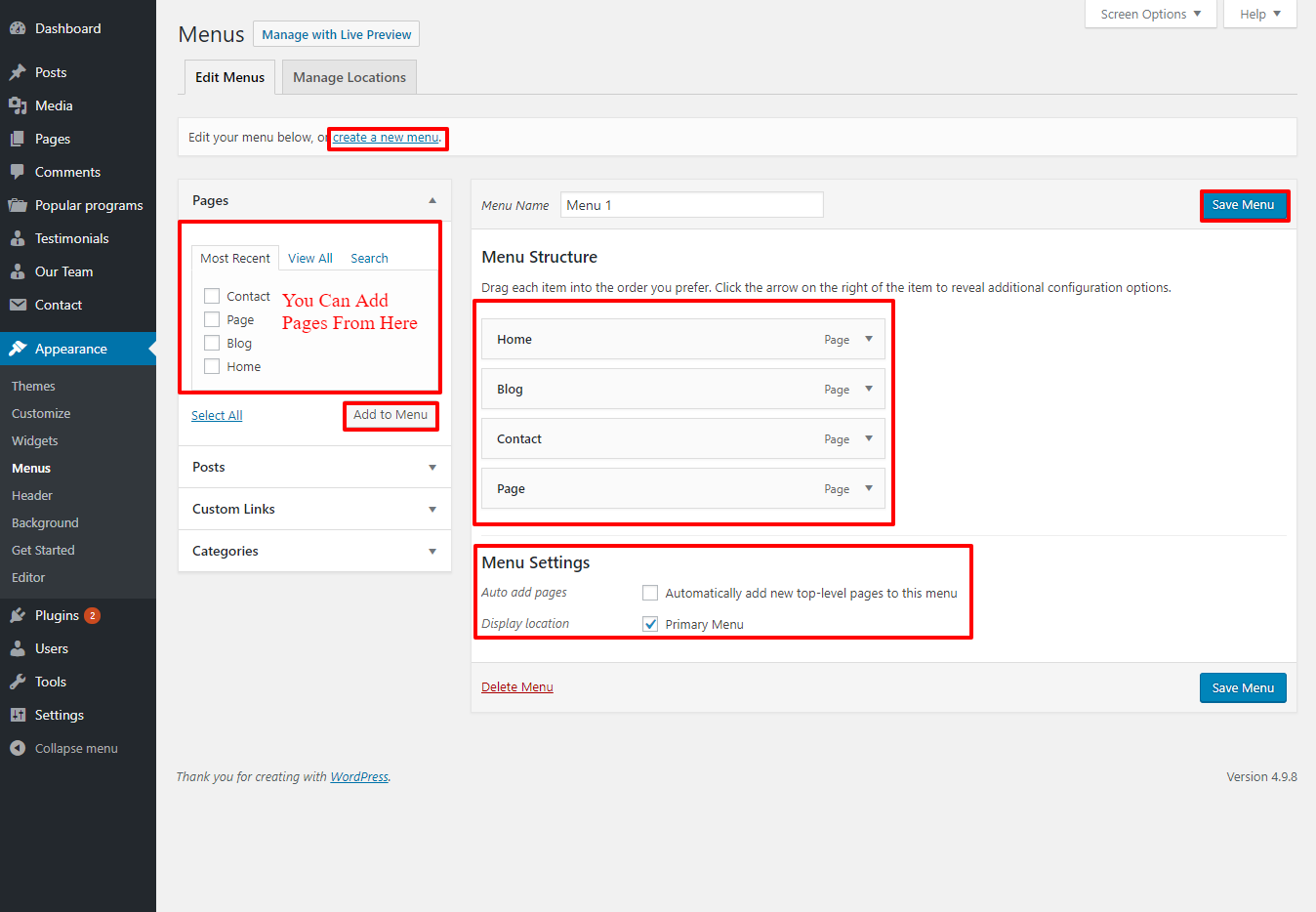Viewport: 1316px width, 912px height.
Task: Click the Menu Name text field
Action: point(691,205)
